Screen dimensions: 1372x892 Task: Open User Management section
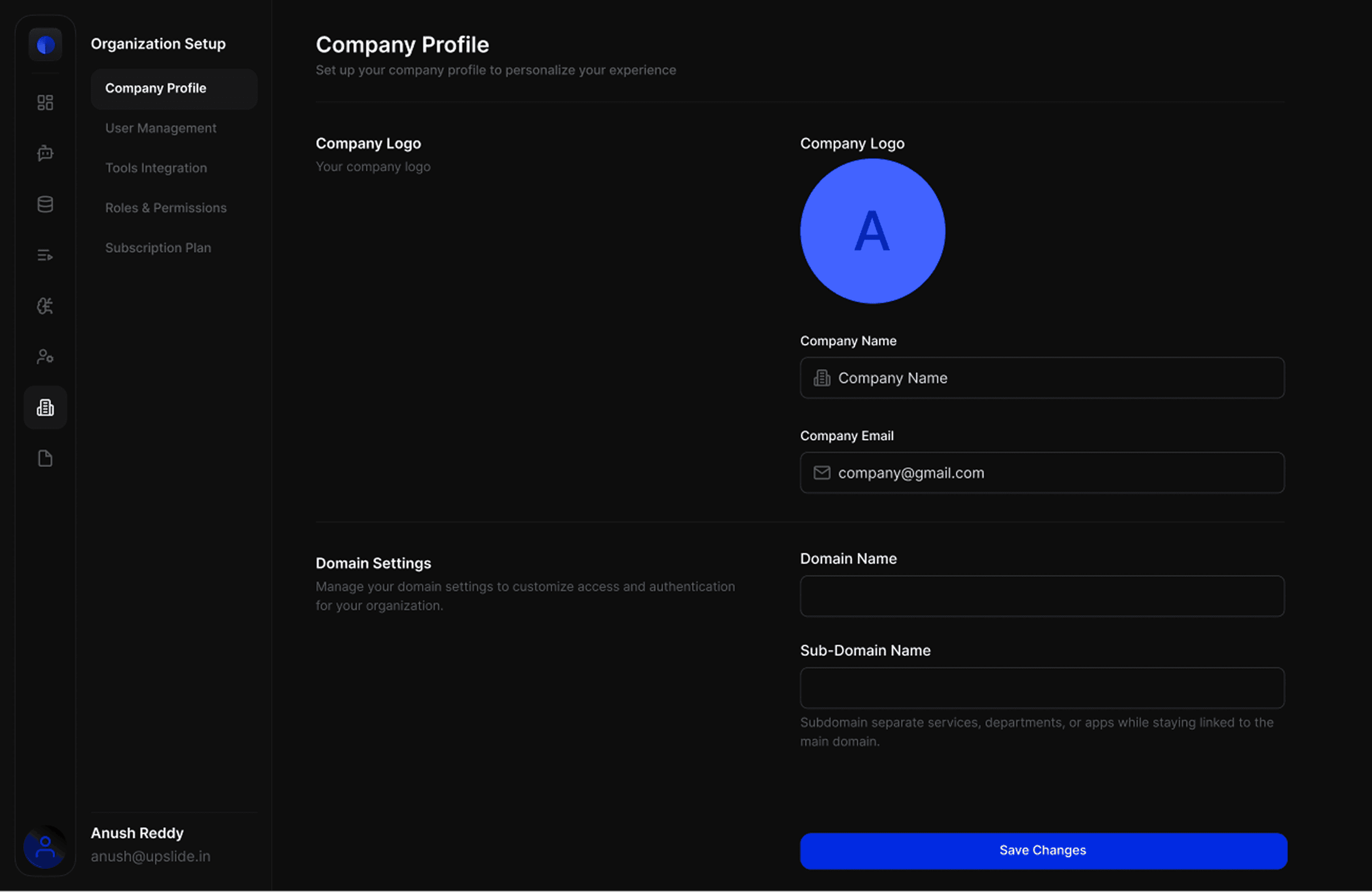click(x=160, y=128)
